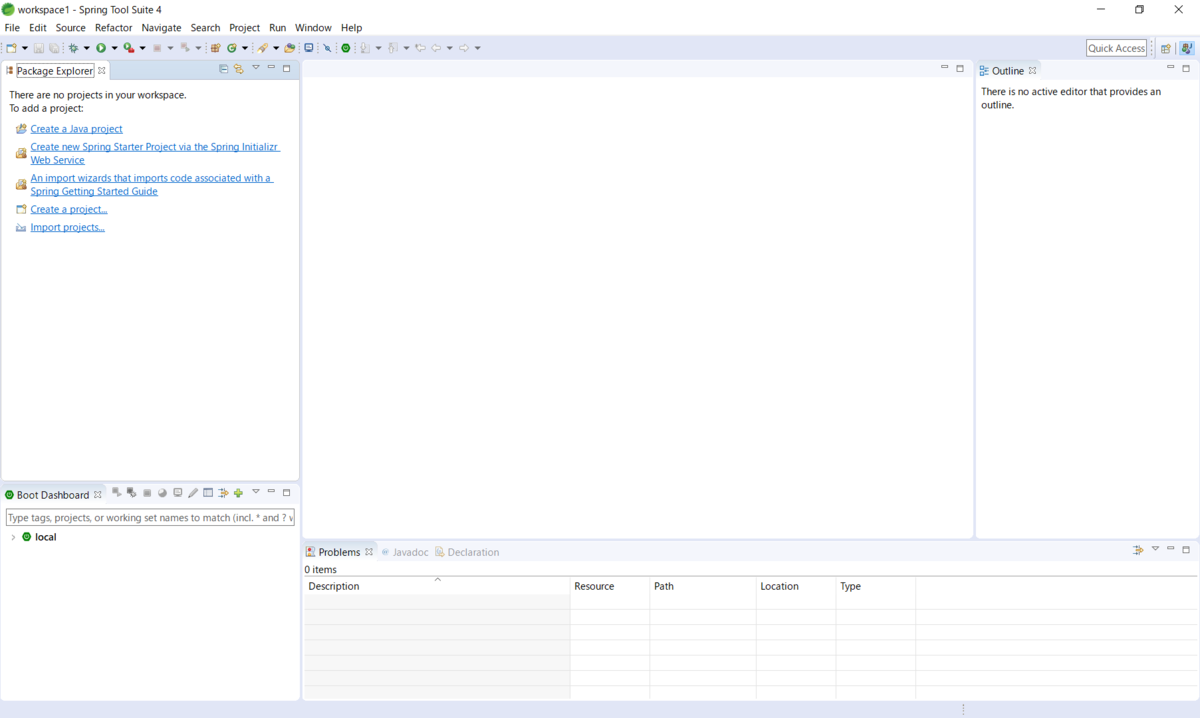Click Collapse All in Package Explorer
This screenshot has height=718, width=1200.
(224, 69)
